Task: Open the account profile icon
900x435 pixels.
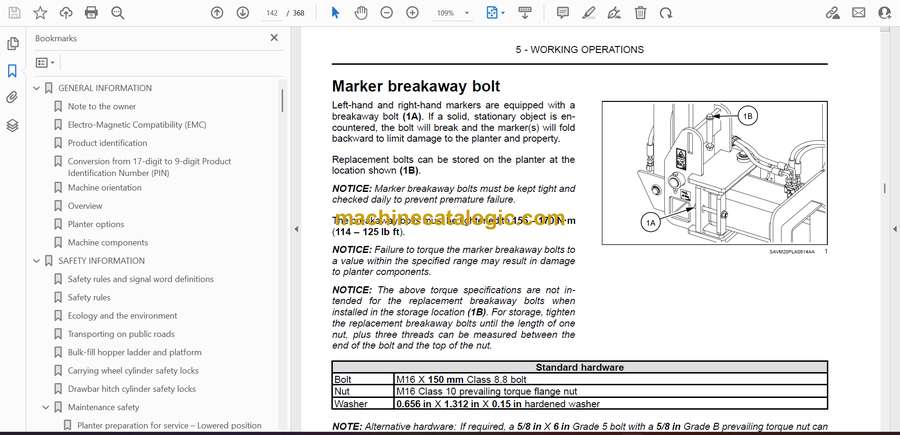Action: pos(885,13)
